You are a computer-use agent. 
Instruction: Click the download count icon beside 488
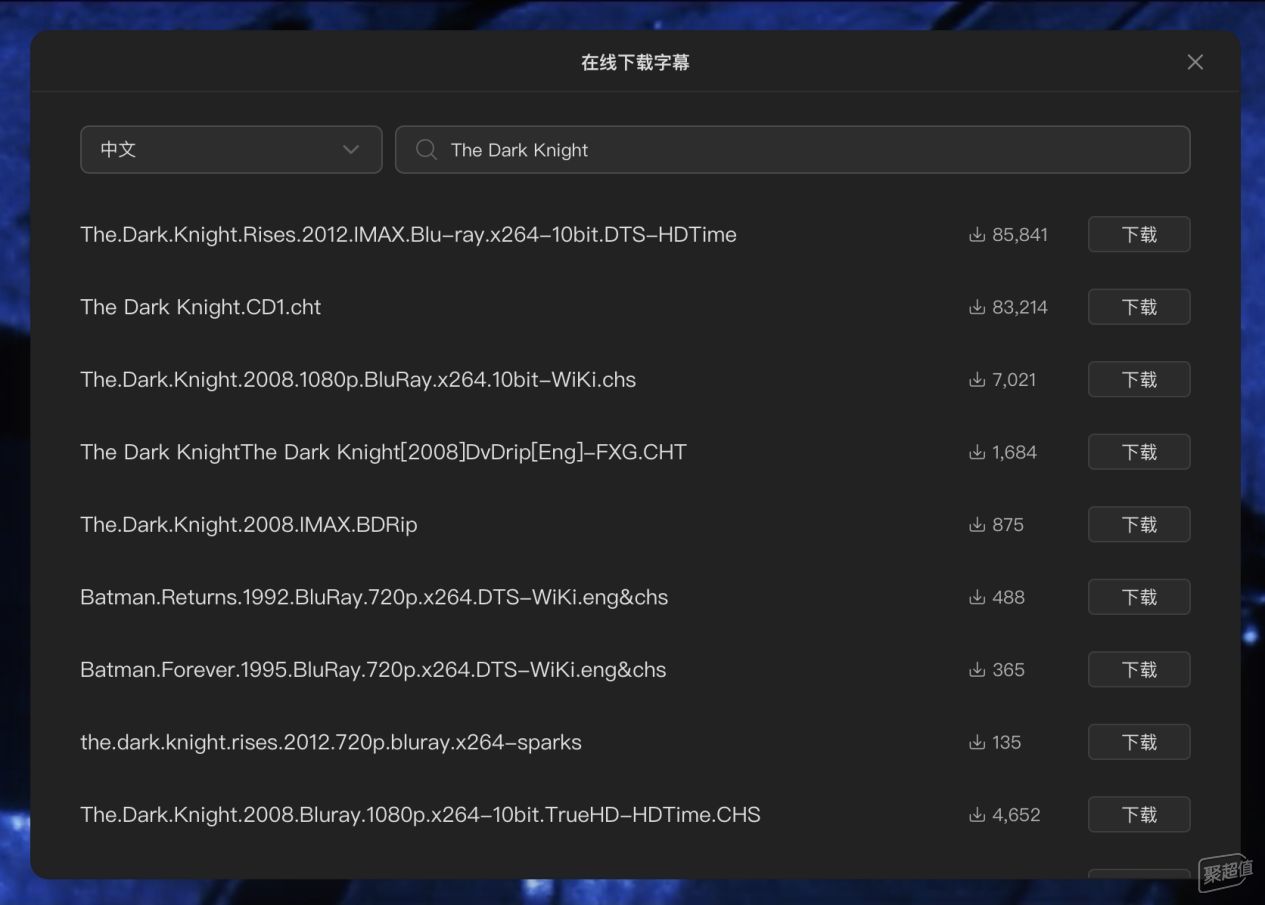tap(977, 597)
